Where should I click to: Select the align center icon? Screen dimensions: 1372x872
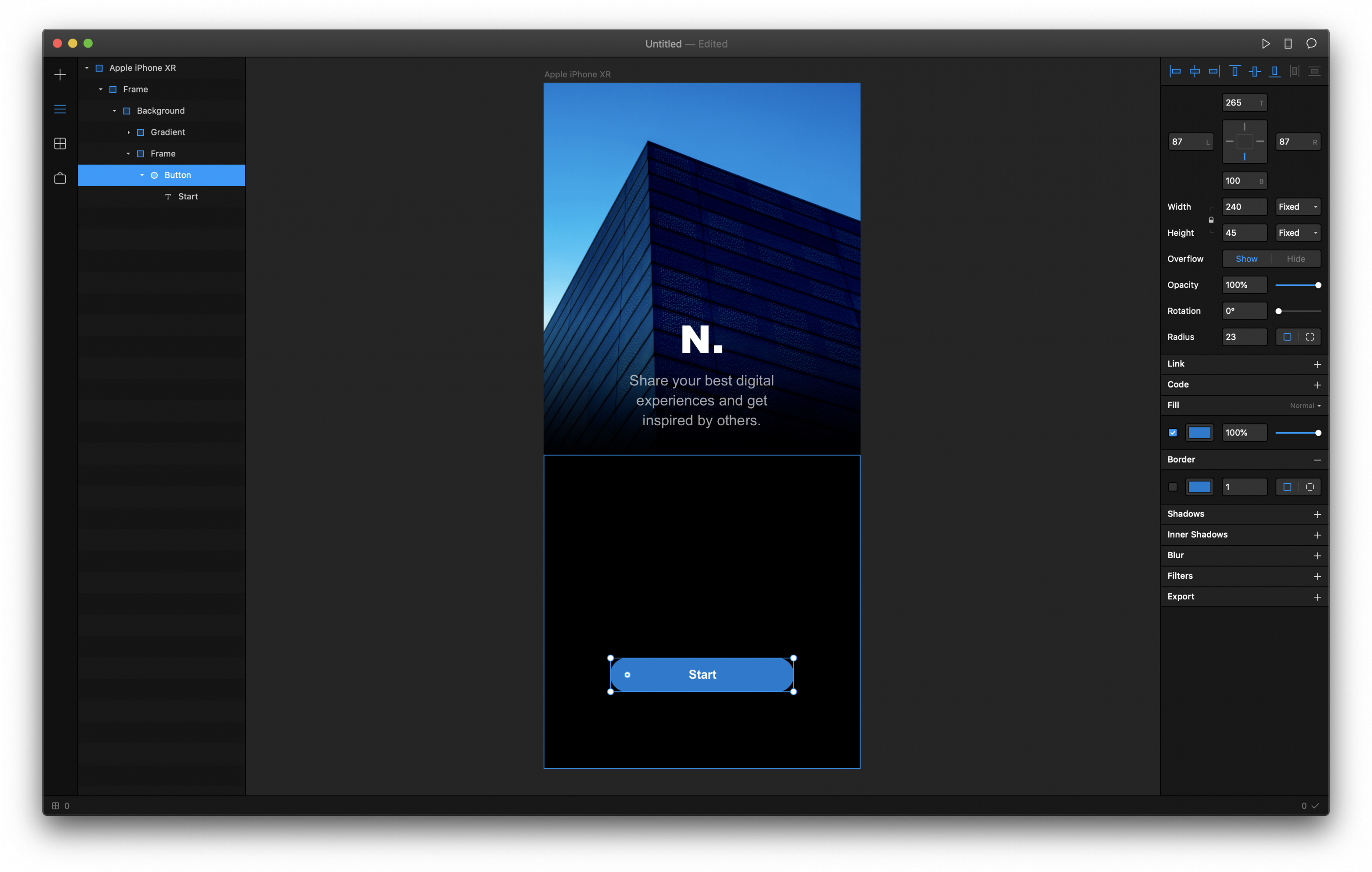tap(1194, 71)
